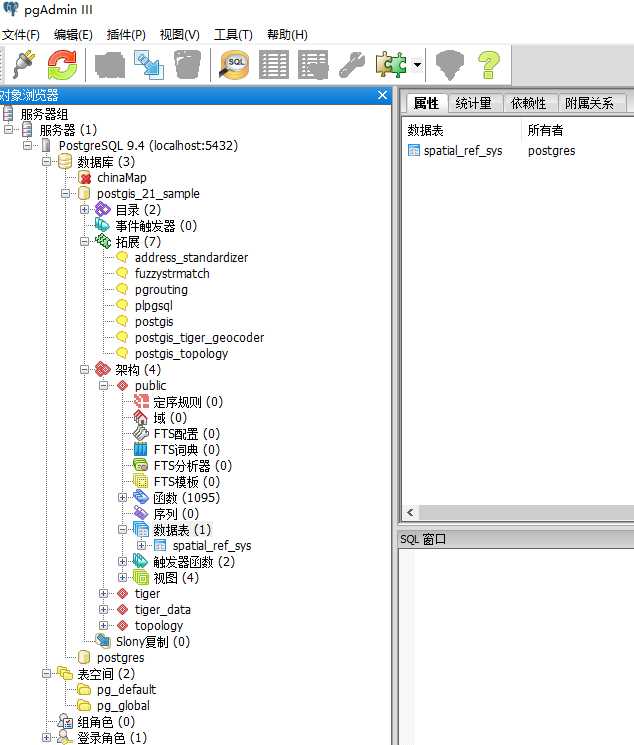This screenshot has height=745, width=634.
Task: Open the 编辑(E) menu
Action: (73, 35)
